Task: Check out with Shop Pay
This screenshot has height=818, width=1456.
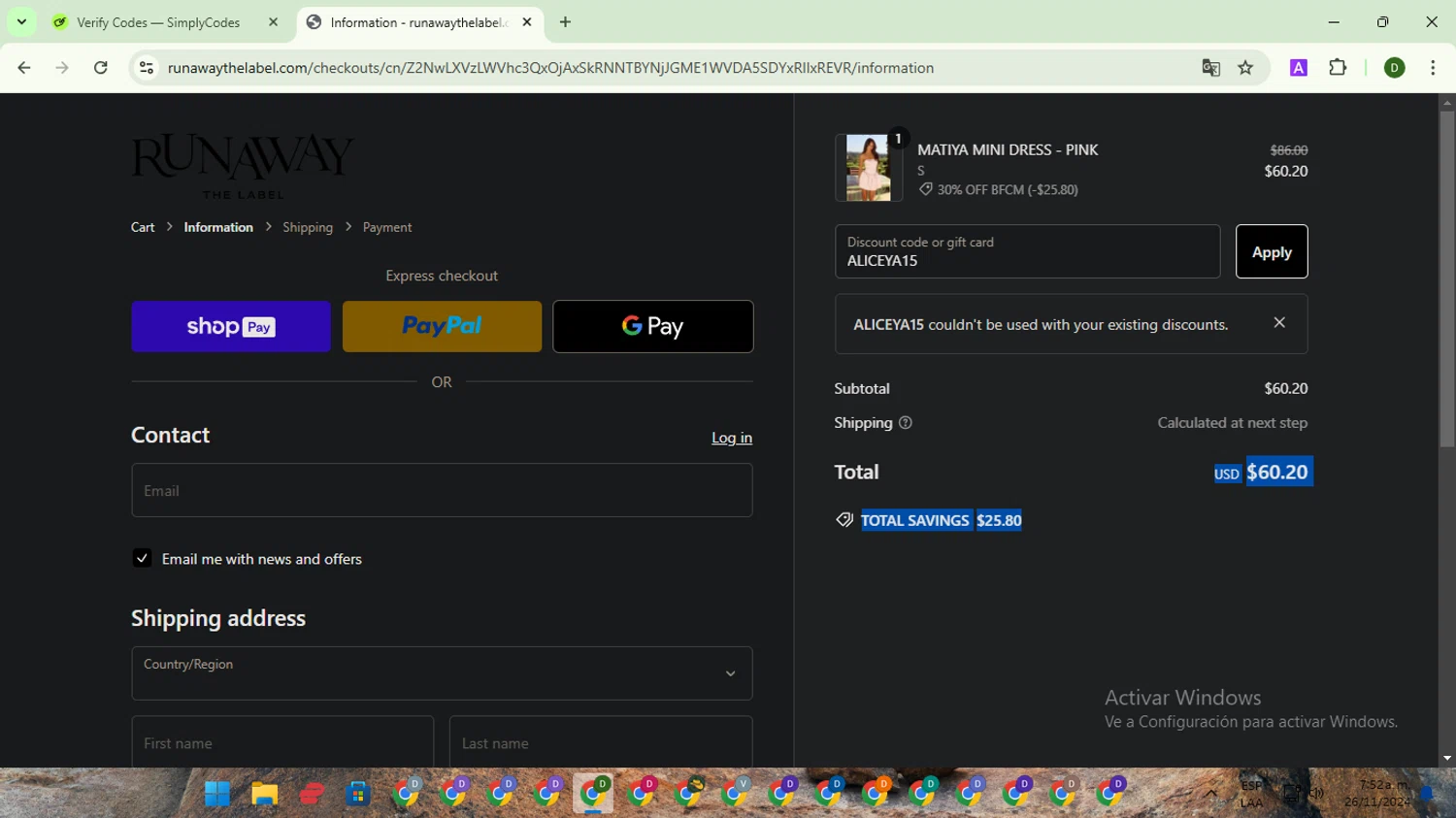Action: [231, 326]
